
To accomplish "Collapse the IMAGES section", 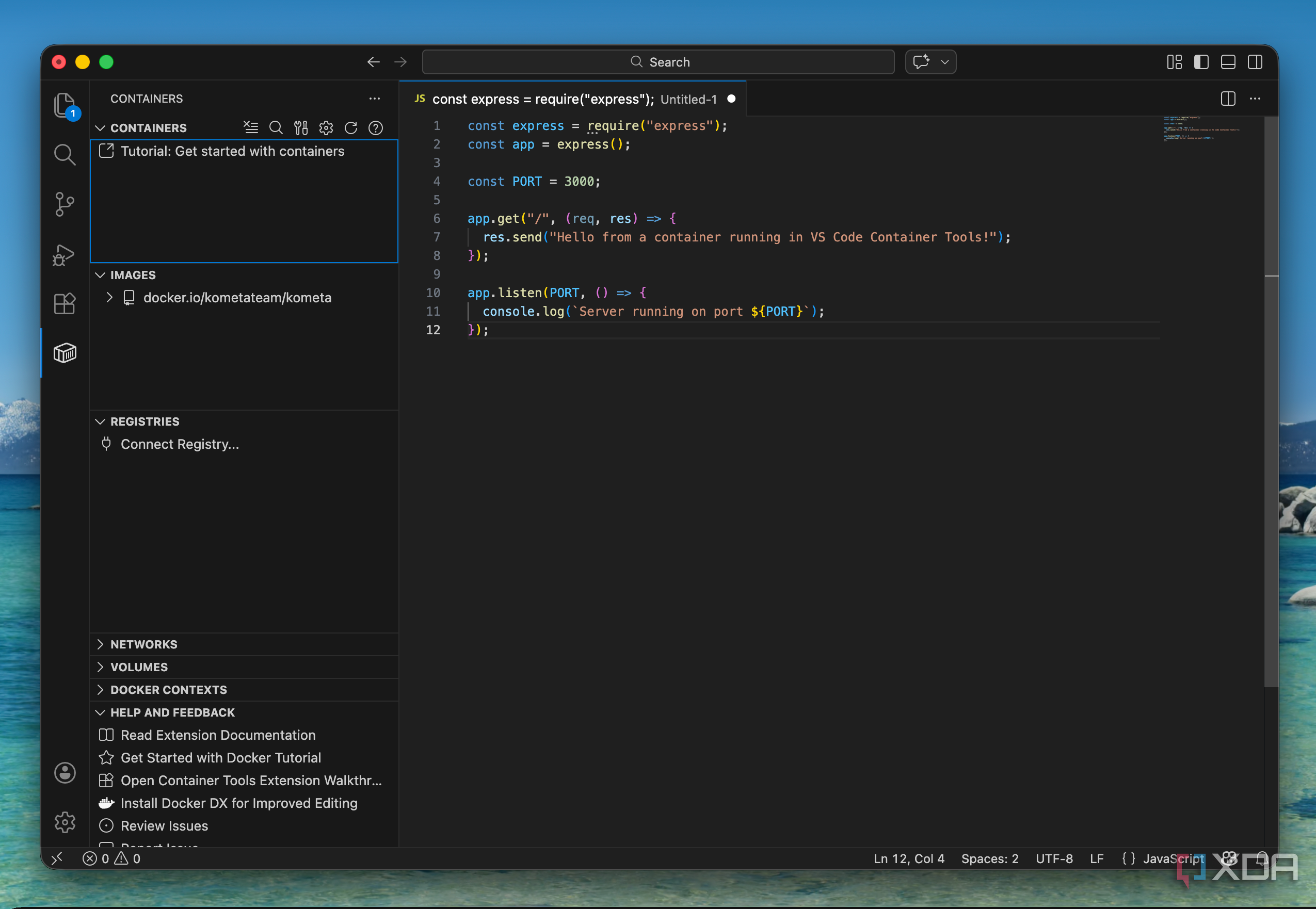I will coord(100,275).
